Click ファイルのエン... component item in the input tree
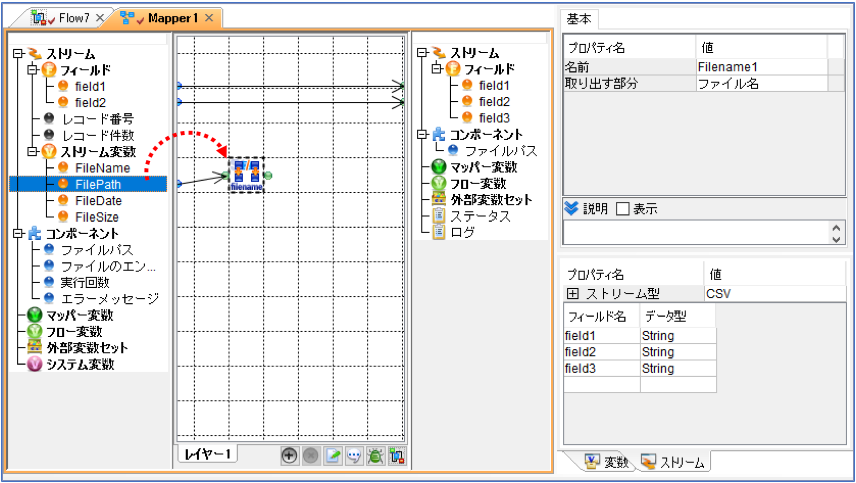Image resolution: width=856 pixels, height=483 pixels. [x=108, y=266]
